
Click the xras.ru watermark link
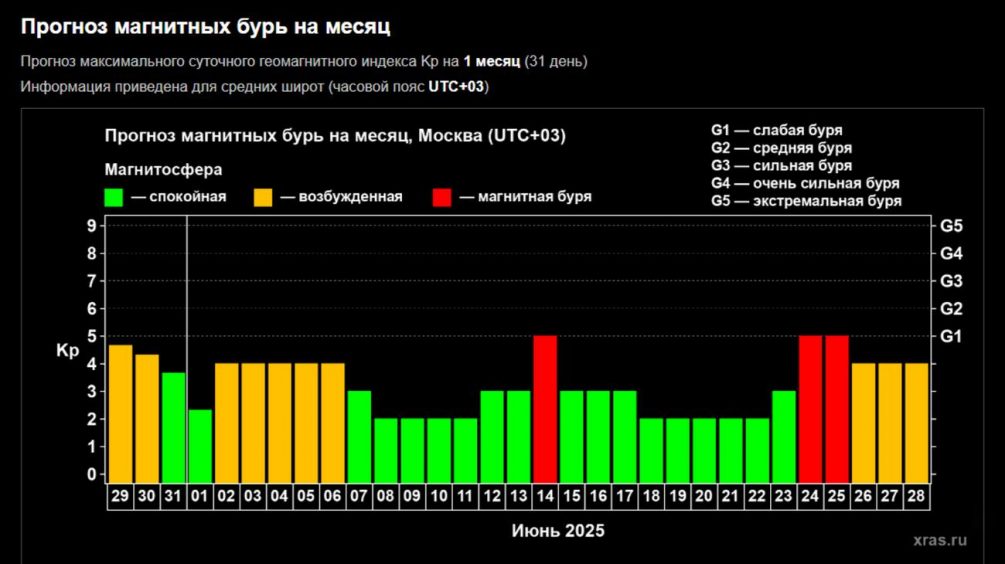(x=939, y=540)
